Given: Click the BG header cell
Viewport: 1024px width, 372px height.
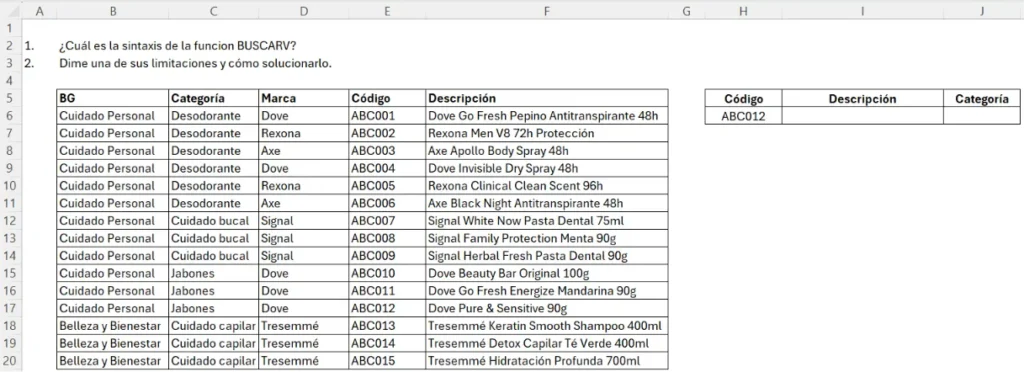Looking at the screenshot, I should pyautogui.click(x=112, y=99).
